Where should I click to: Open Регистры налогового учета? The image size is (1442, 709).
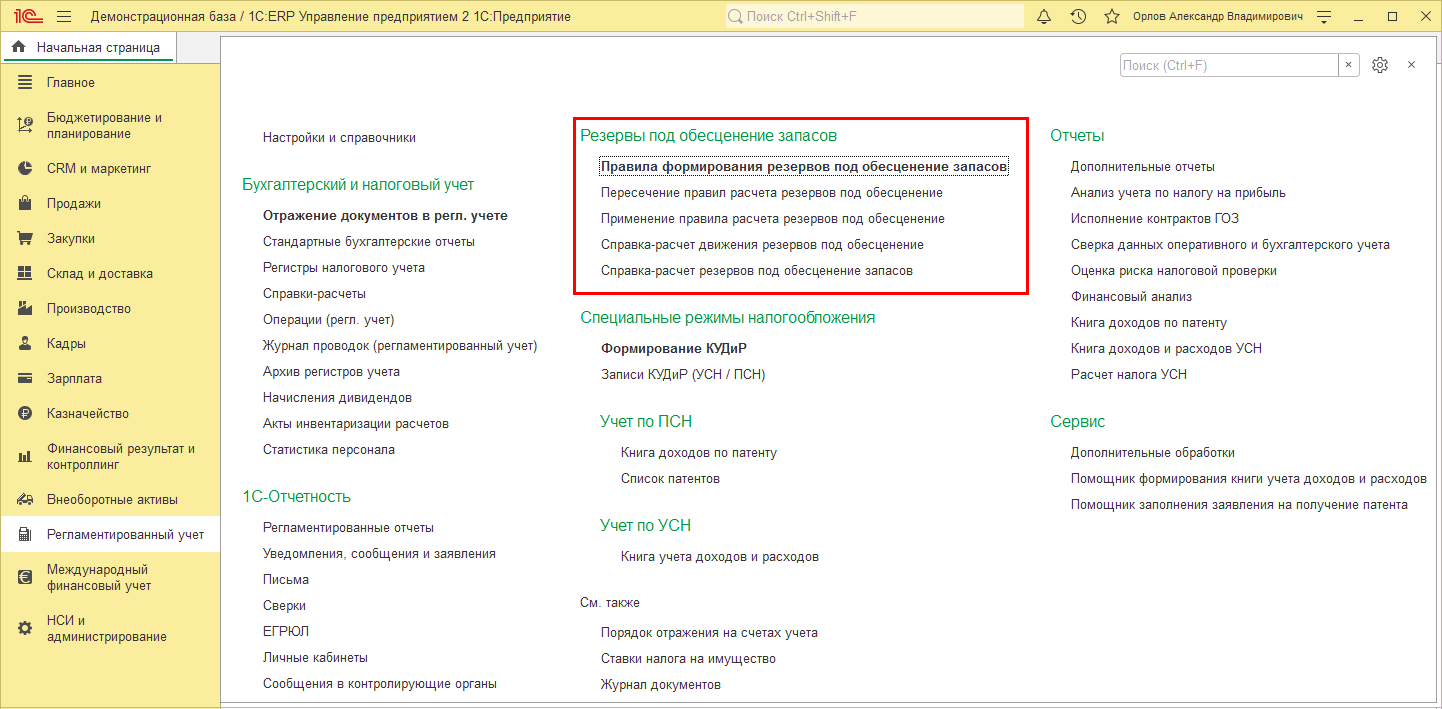(x=344, y=268)
